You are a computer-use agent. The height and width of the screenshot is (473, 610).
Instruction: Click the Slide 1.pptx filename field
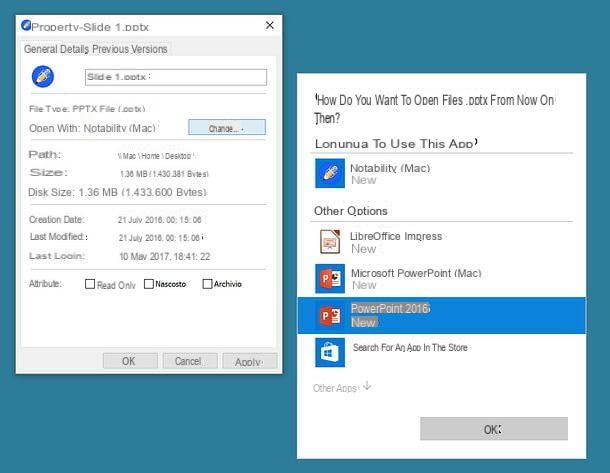(176, 77)
